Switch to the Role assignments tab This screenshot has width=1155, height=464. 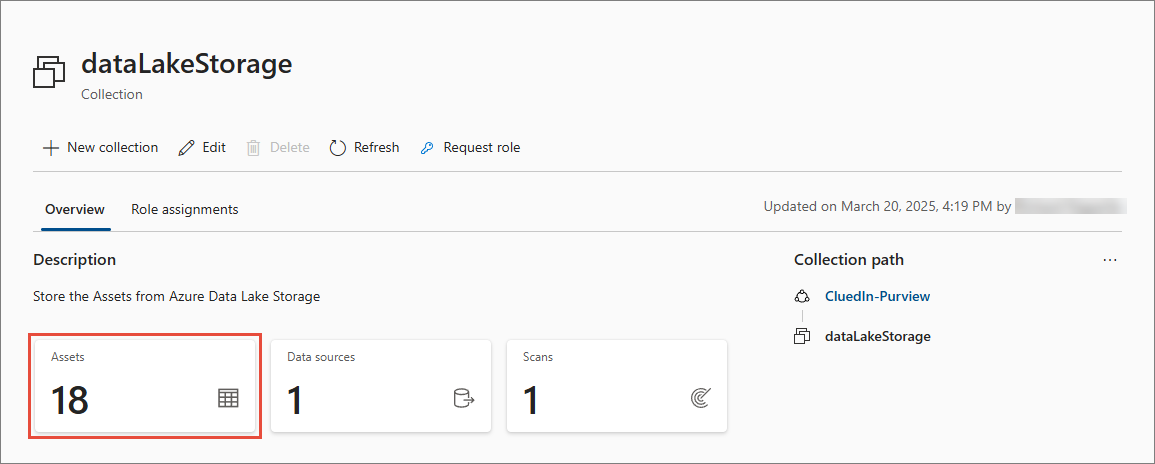coord(185,210)
